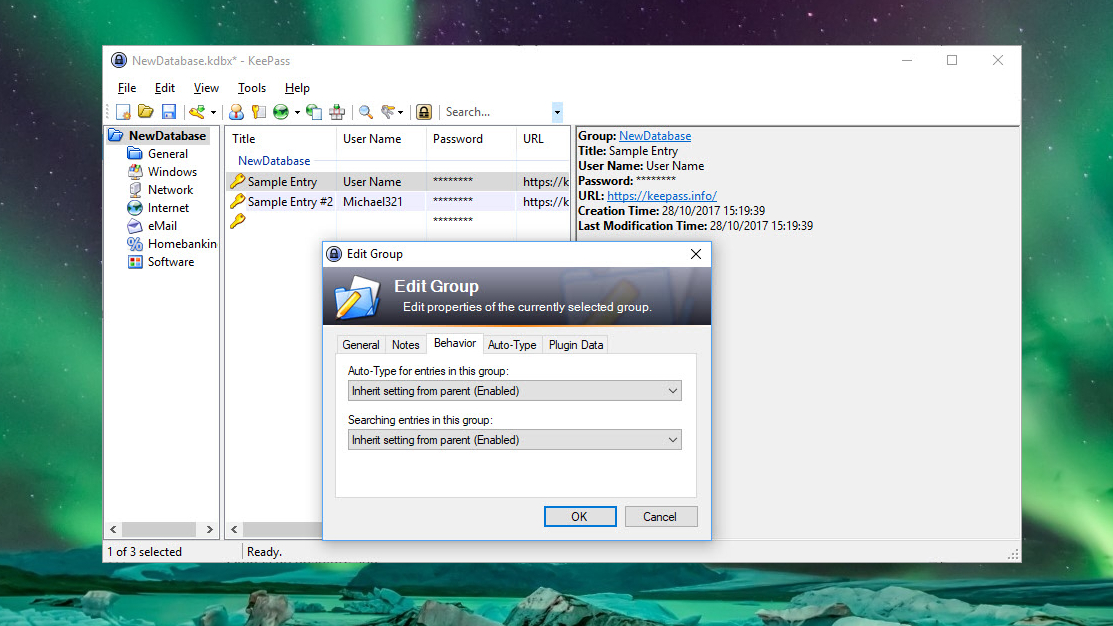This screenshot has height=626, width=1113.
Task: Click the Password column header
Action: point(471,139)
